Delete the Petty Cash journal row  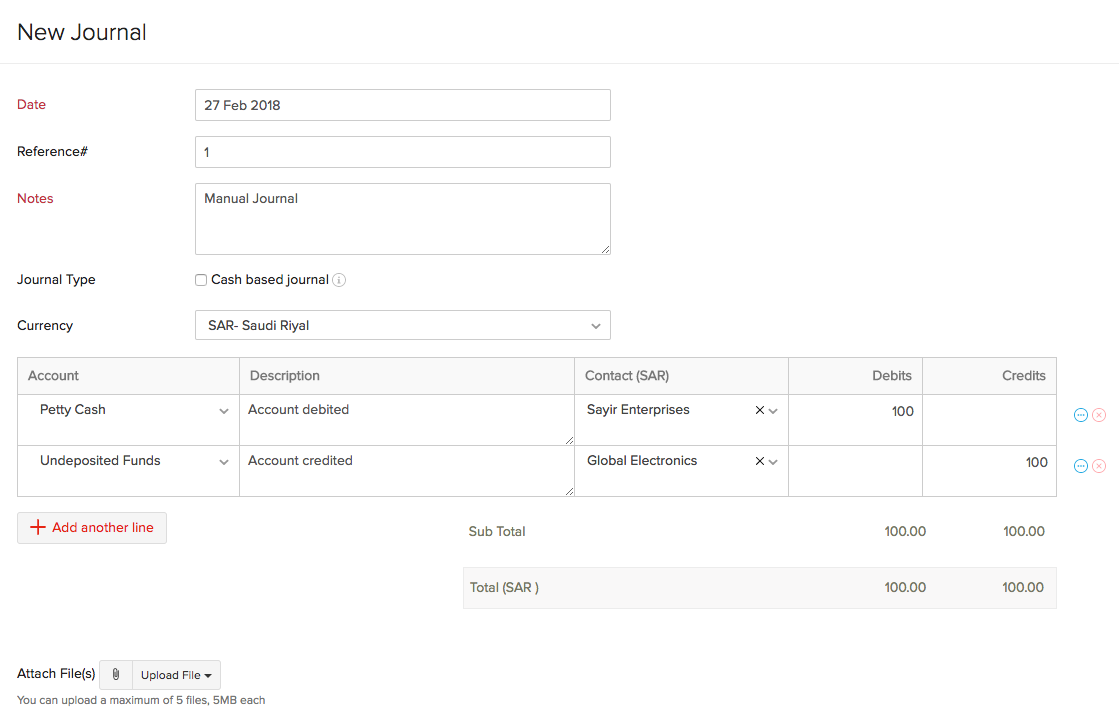(1099, 415)
